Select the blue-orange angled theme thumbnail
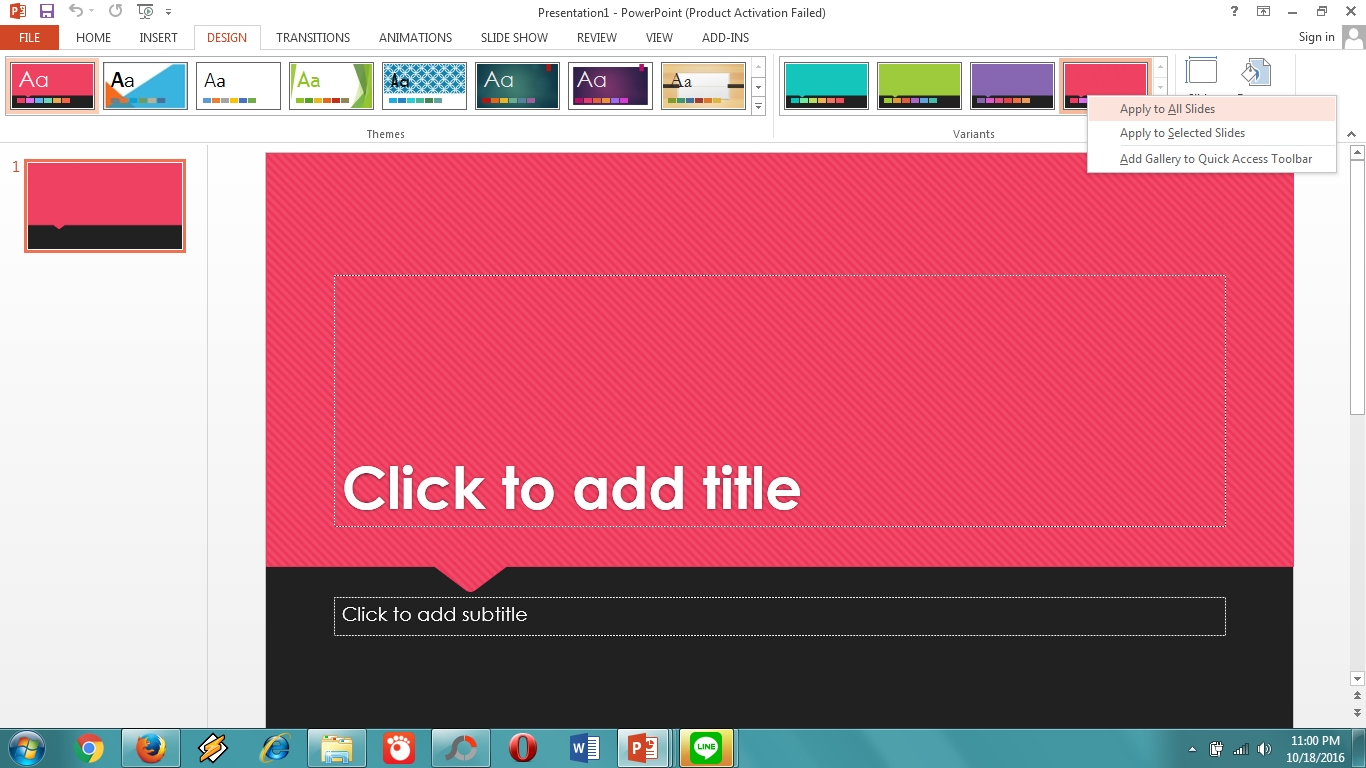Viewport: 1366px width, 768px height. [x=145, y=86]
